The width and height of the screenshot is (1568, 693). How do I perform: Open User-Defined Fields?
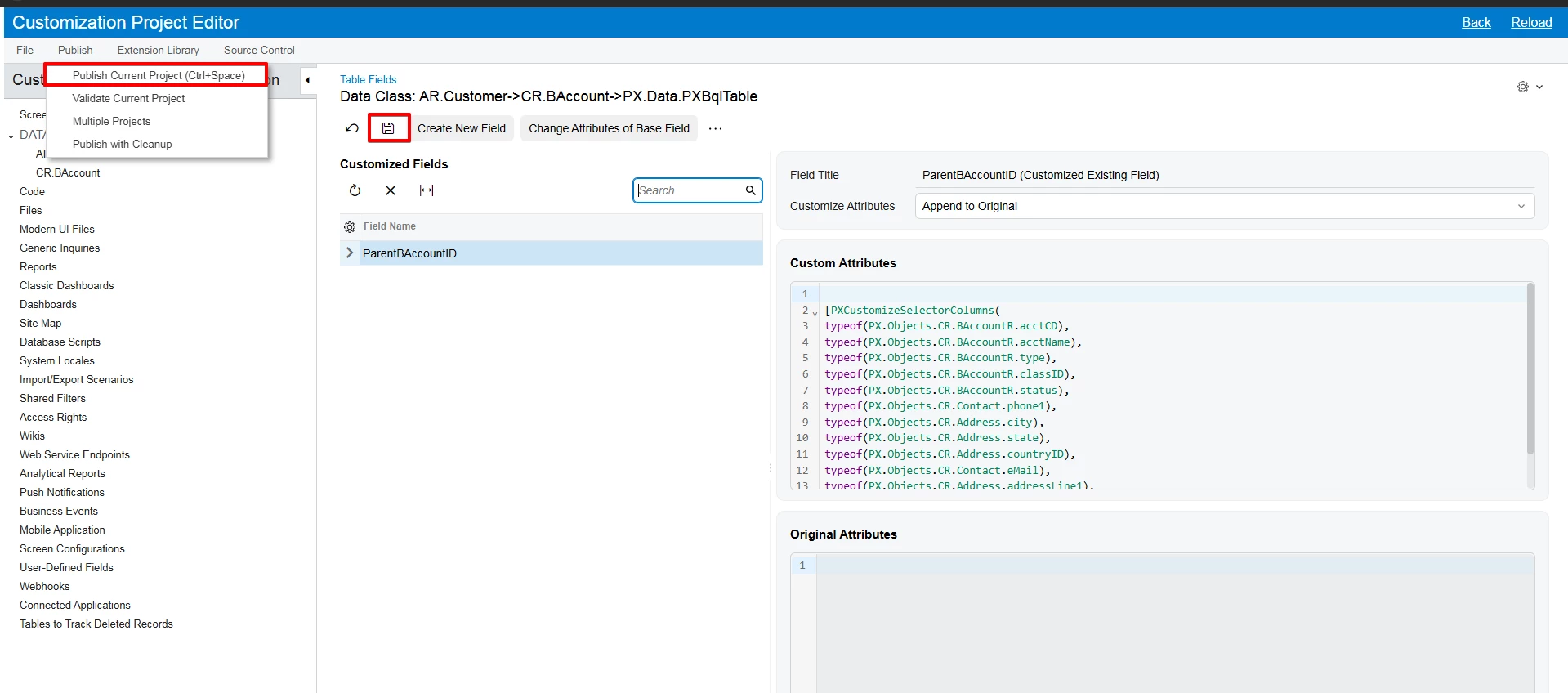tap(66, 567)
